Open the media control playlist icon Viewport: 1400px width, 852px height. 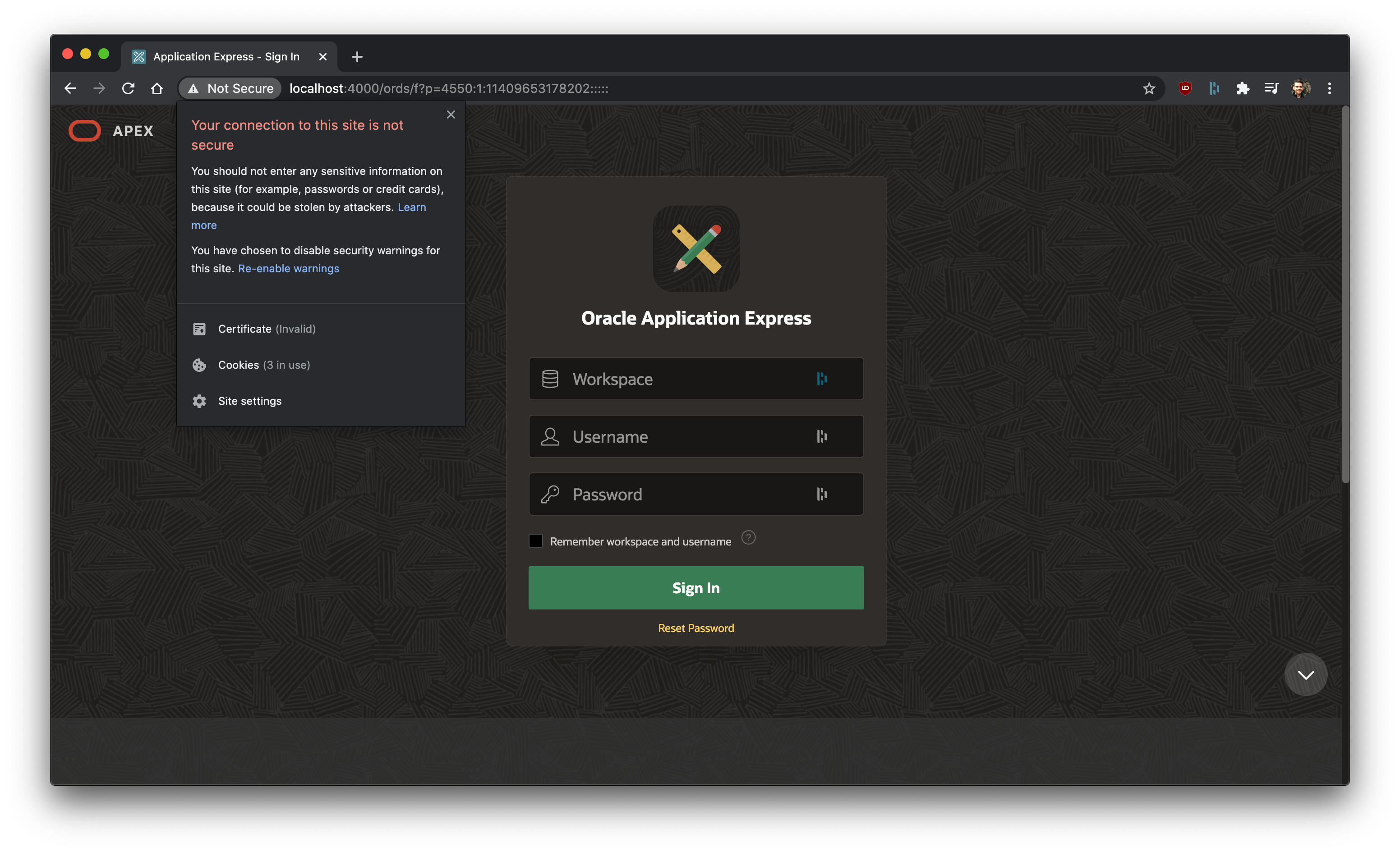click(x=1271, y=88)
